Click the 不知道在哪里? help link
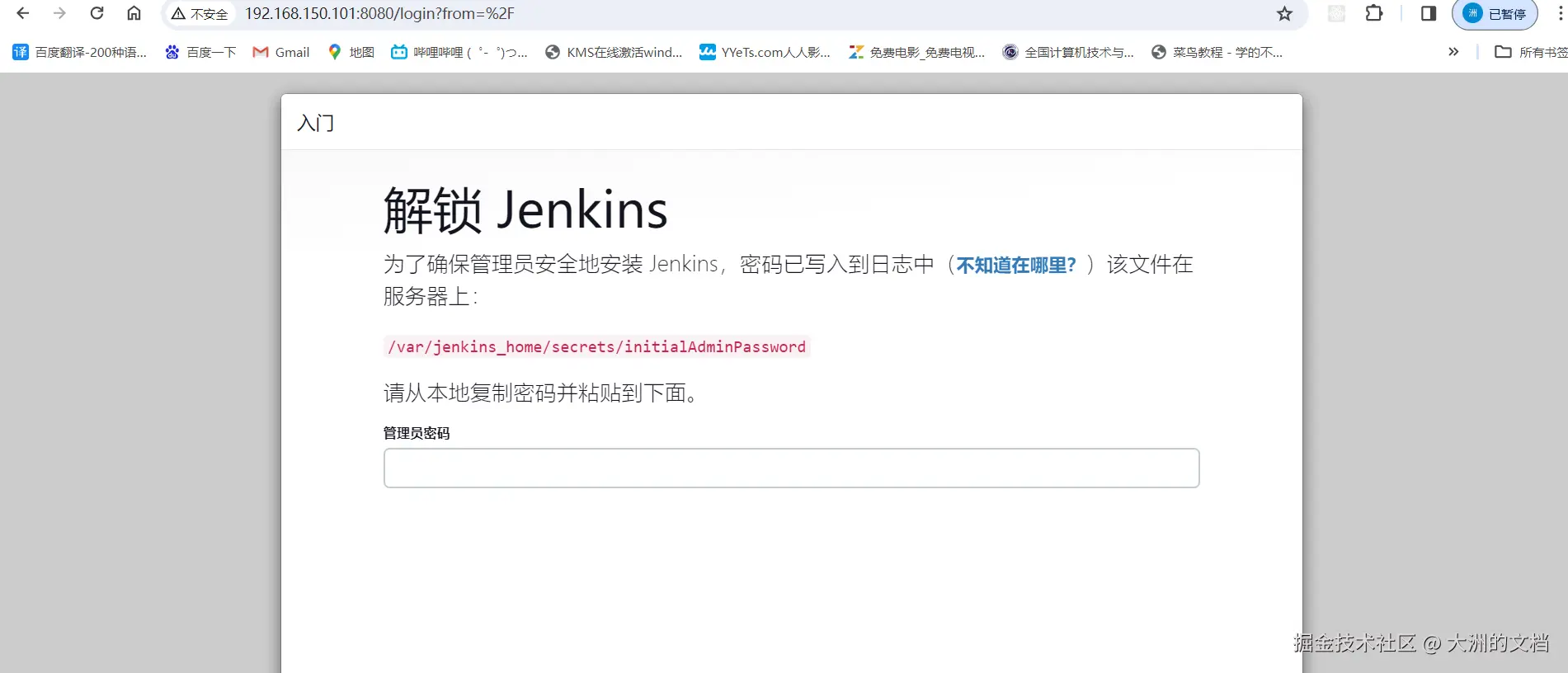 coord(1016,265)
